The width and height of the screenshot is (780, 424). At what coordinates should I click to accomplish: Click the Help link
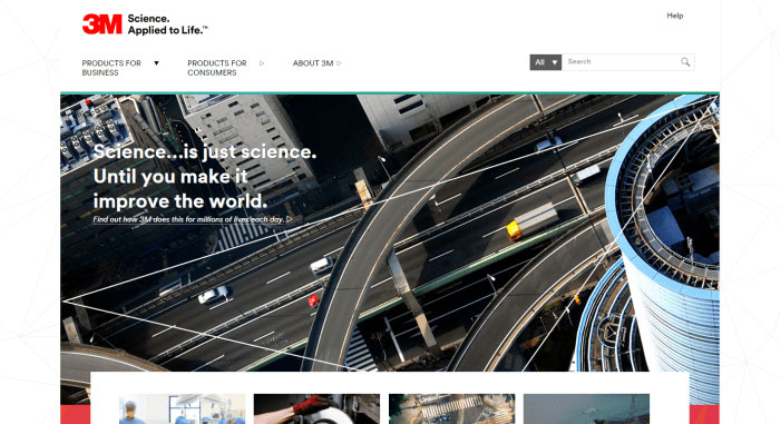point(675,16)
